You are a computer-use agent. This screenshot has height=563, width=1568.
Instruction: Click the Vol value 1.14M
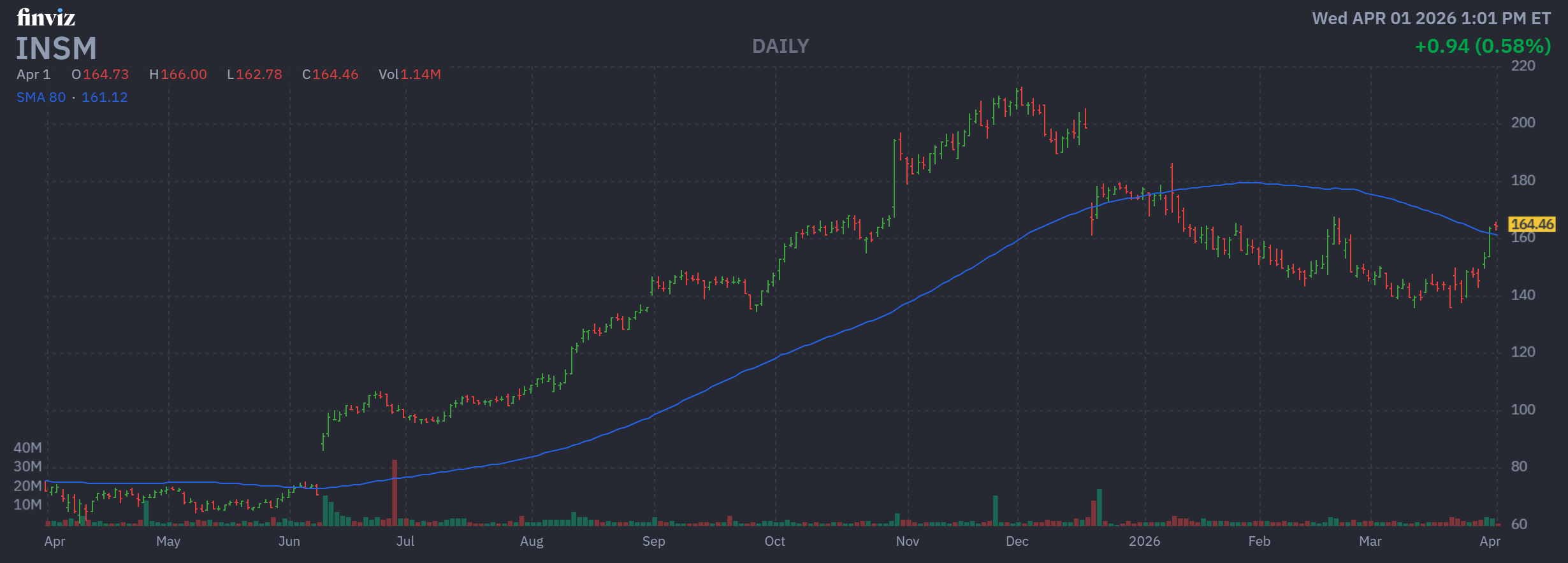[x=420, y=75]
